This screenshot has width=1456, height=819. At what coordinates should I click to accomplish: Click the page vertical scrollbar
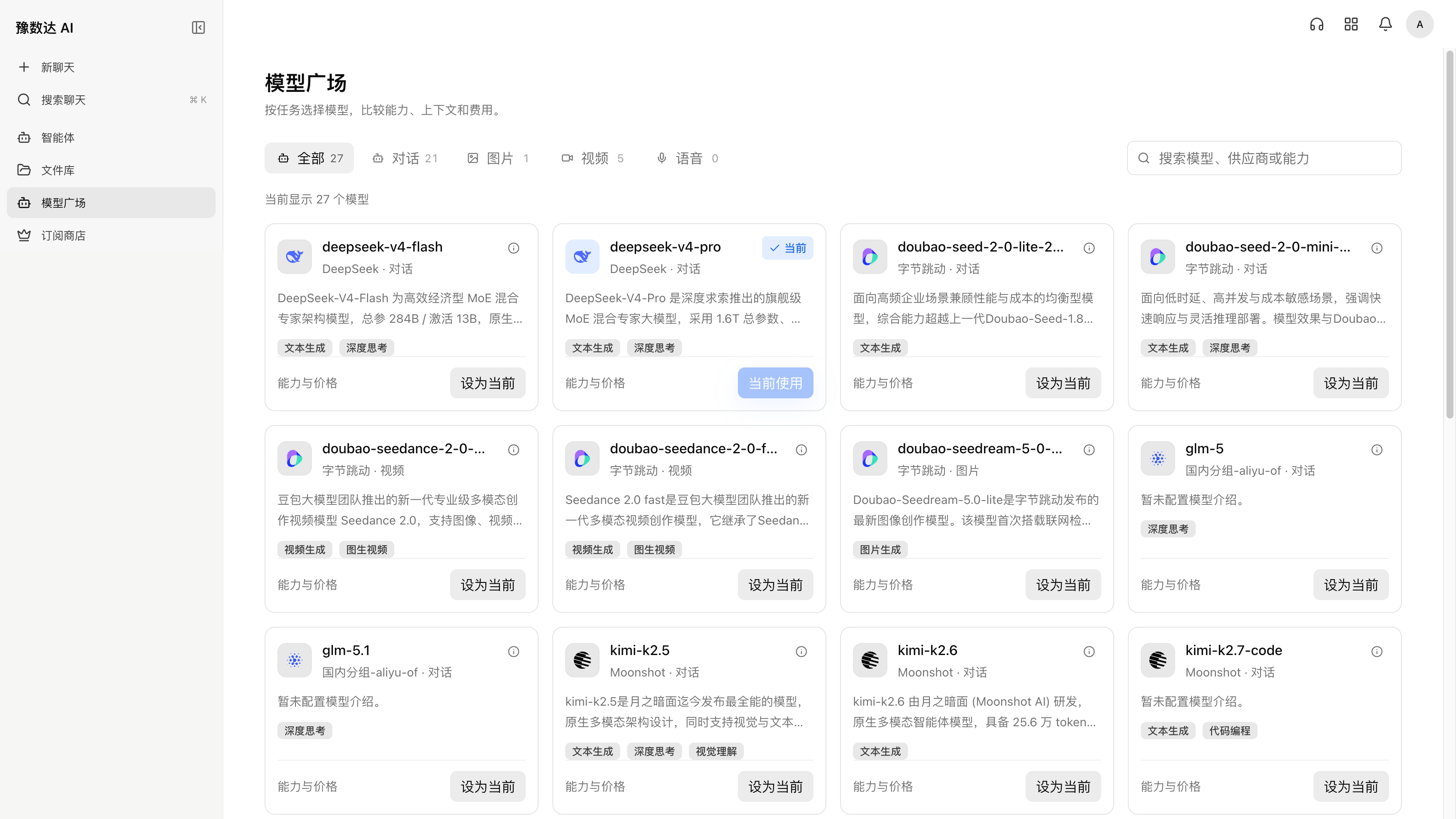pos(1449,234)
